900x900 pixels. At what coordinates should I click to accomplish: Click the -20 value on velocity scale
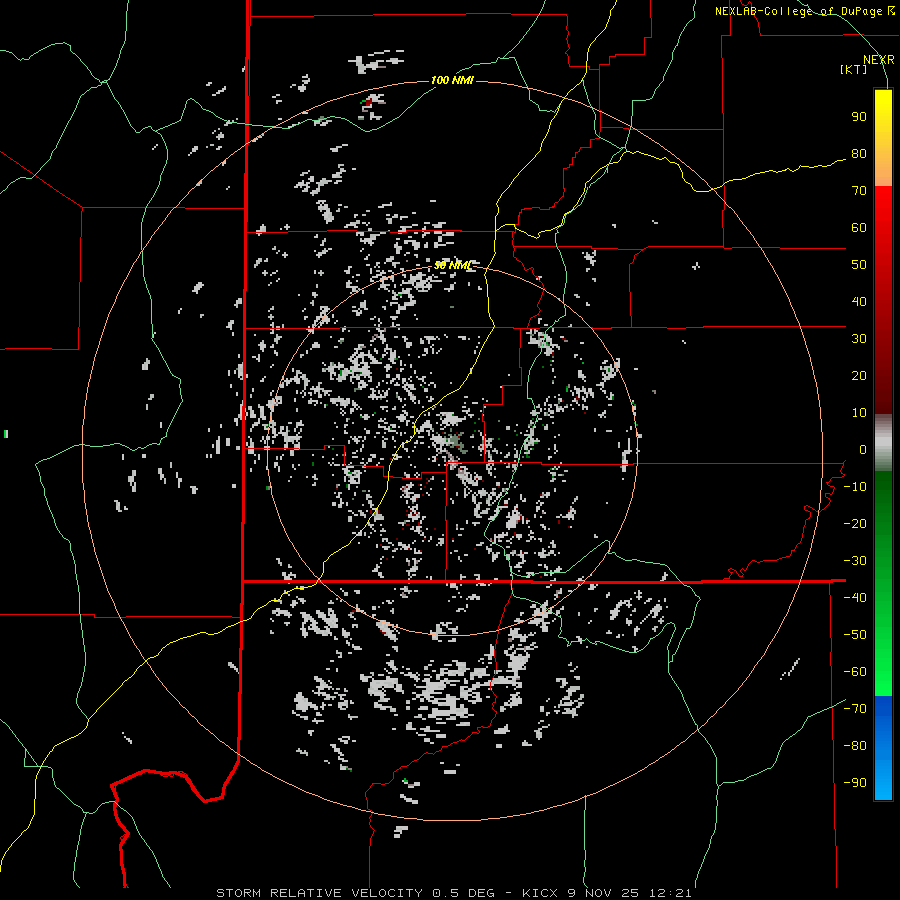coord(855,524)
